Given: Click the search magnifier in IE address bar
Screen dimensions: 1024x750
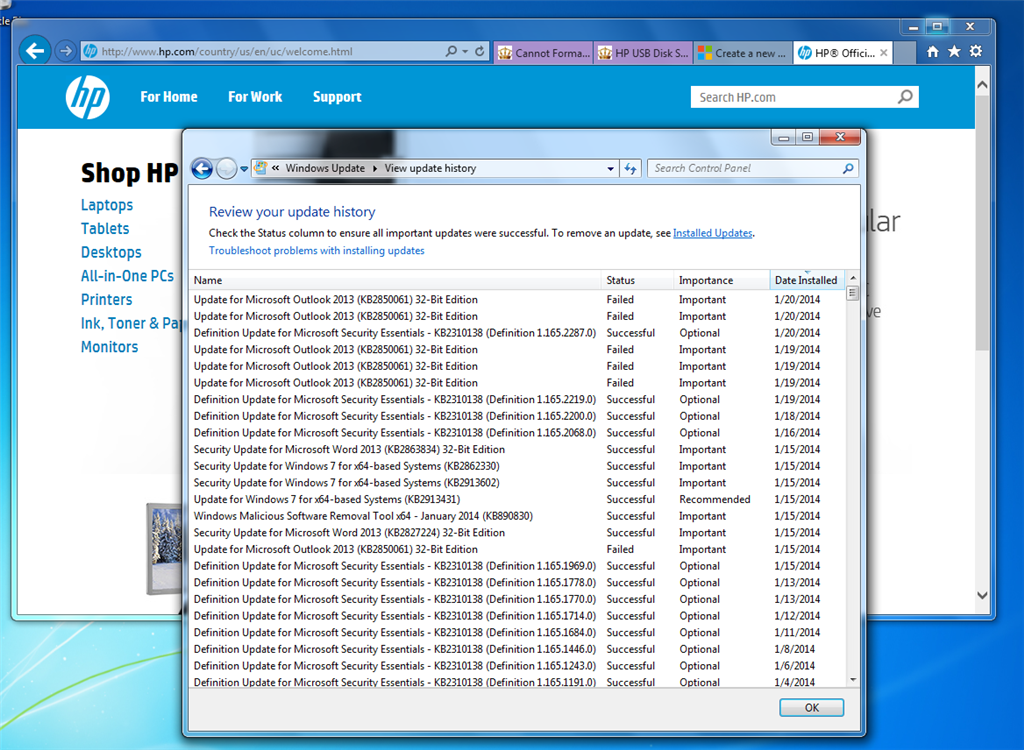Looking at the screenshot, I should coord(451,51).
